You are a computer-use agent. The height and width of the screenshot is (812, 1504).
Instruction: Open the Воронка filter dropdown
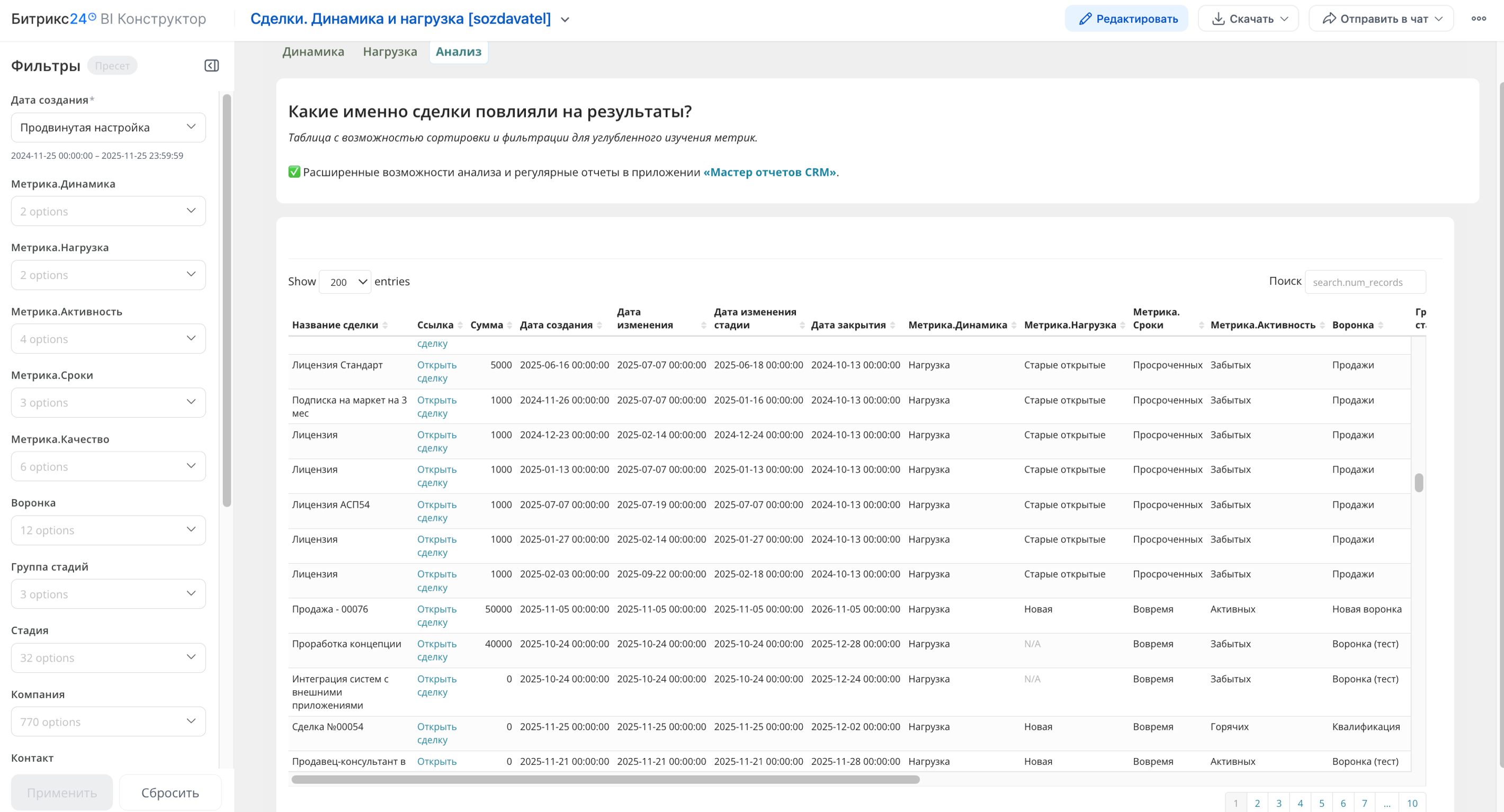(108, 530)
